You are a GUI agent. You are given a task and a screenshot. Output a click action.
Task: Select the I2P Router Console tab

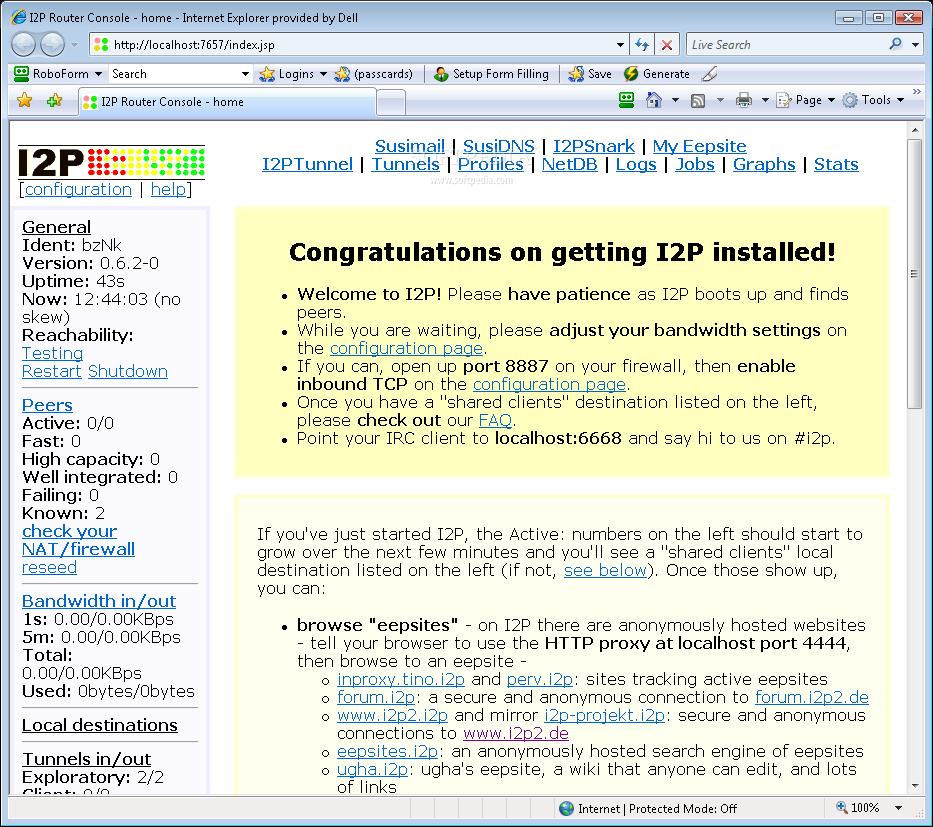227,102
